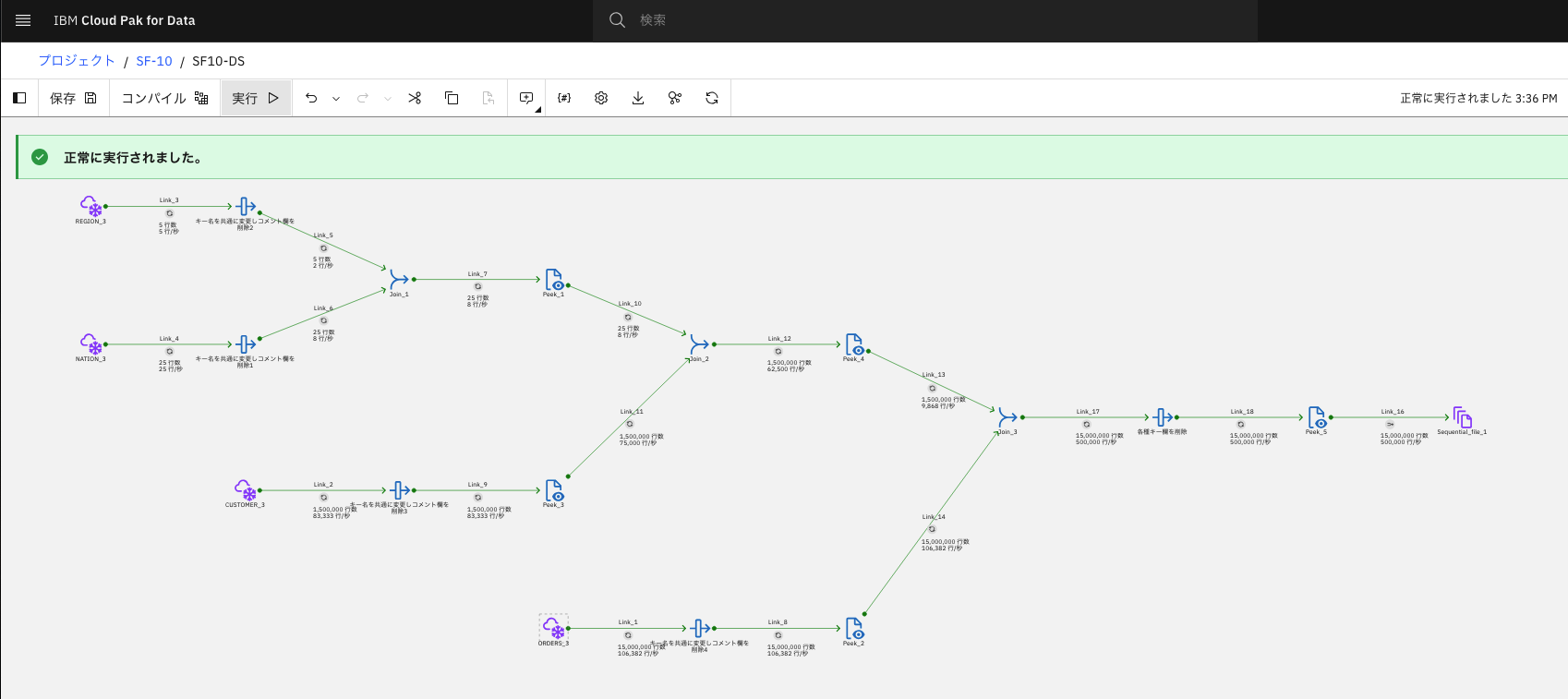Screen dimensions: 1568x699
Task: Click the Link_12 label
Action: [779, 339]
